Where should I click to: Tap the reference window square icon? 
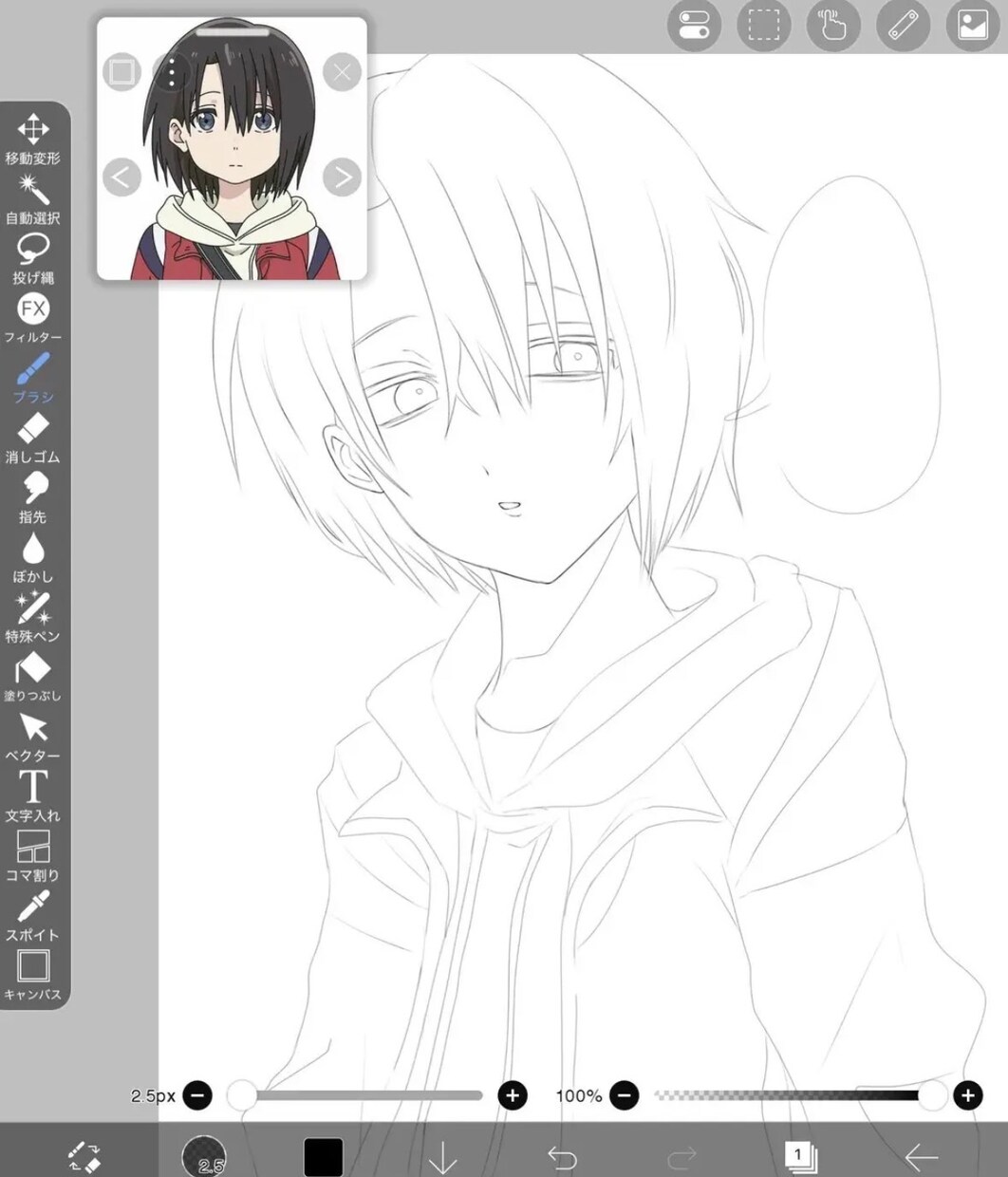[121, 71]
